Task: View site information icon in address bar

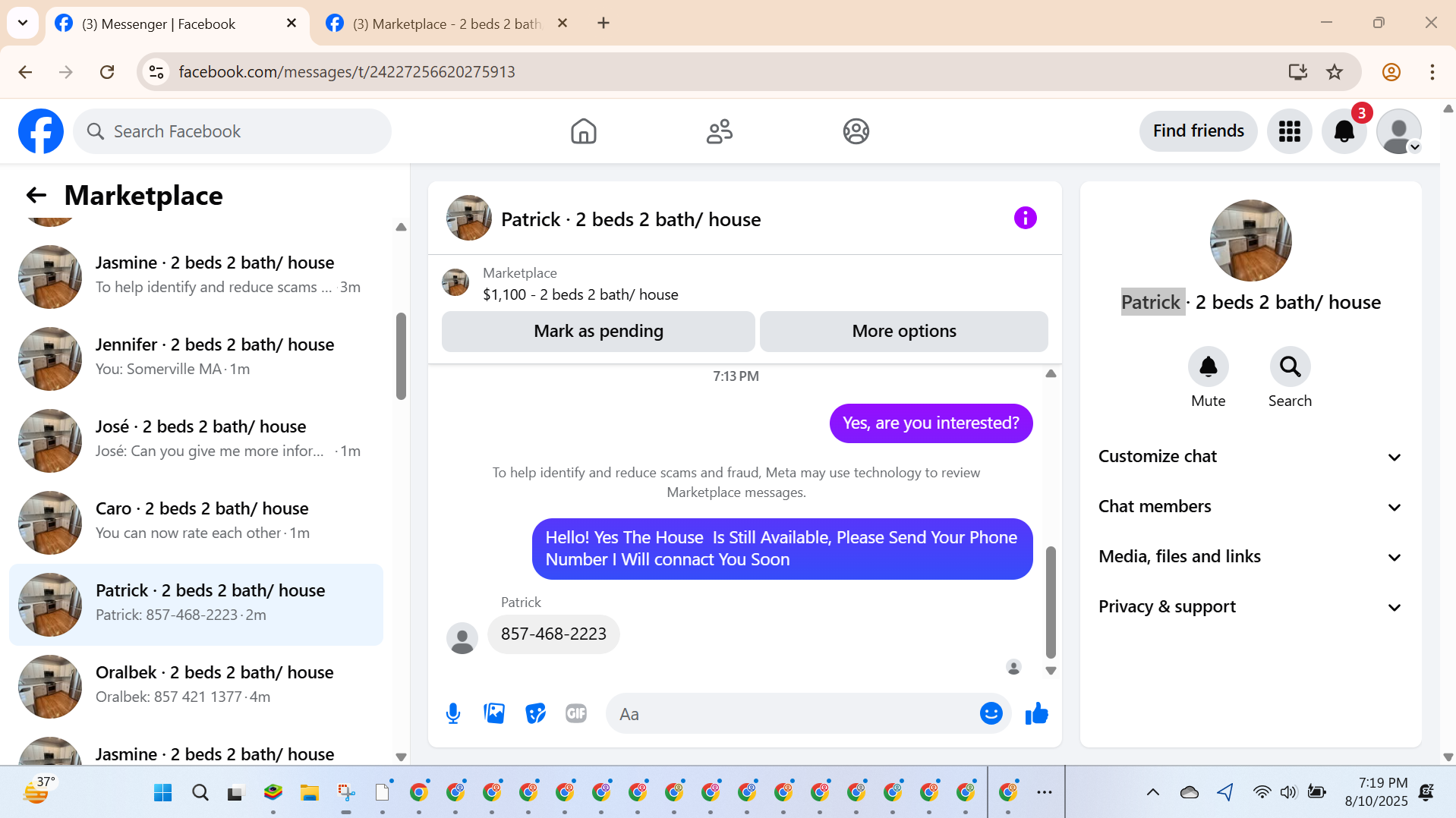Action: click(x=156, y=72)
